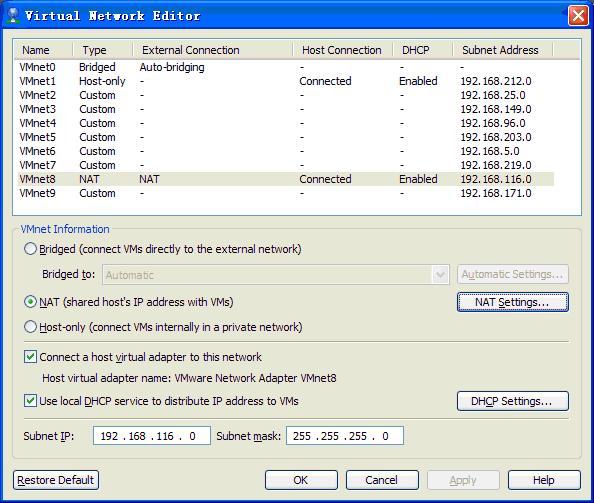Click Enabled DHCP cell in VMnet8 row
The width and height of the screenshot is (594, 503).
[x=418, y=179]
